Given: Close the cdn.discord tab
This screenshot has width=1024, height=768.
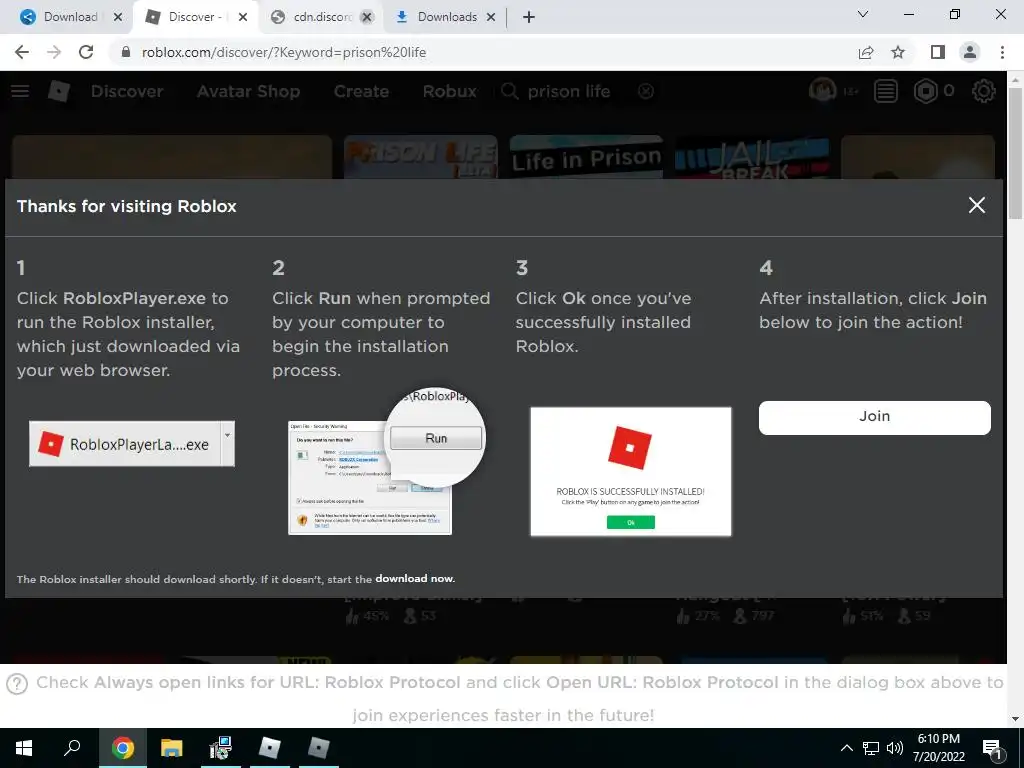Looking at the screenshot, I should tap(367, 17).
